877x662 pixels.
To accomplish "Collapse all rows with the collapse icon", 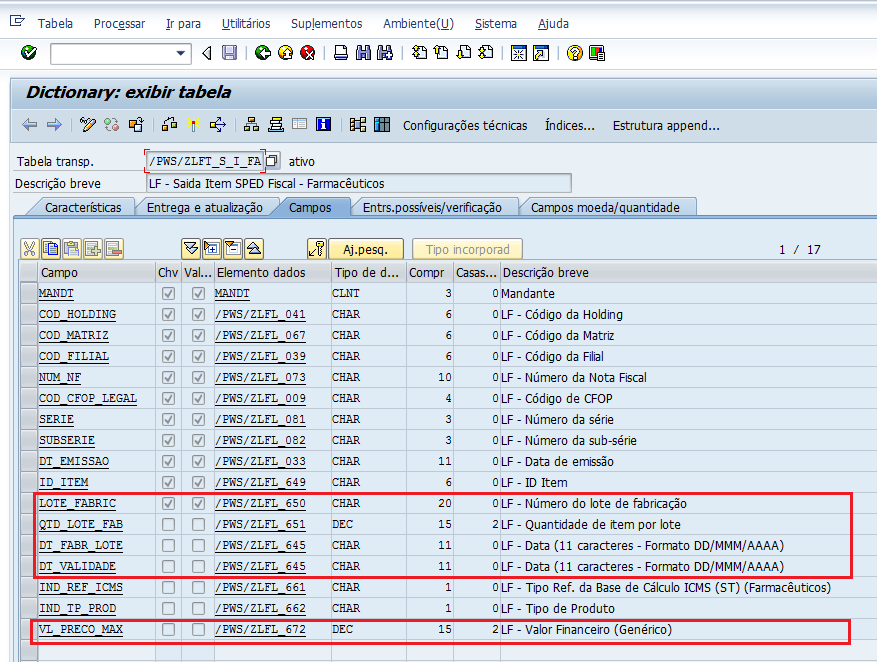I will pyautogui.click(x=254, y=249).
